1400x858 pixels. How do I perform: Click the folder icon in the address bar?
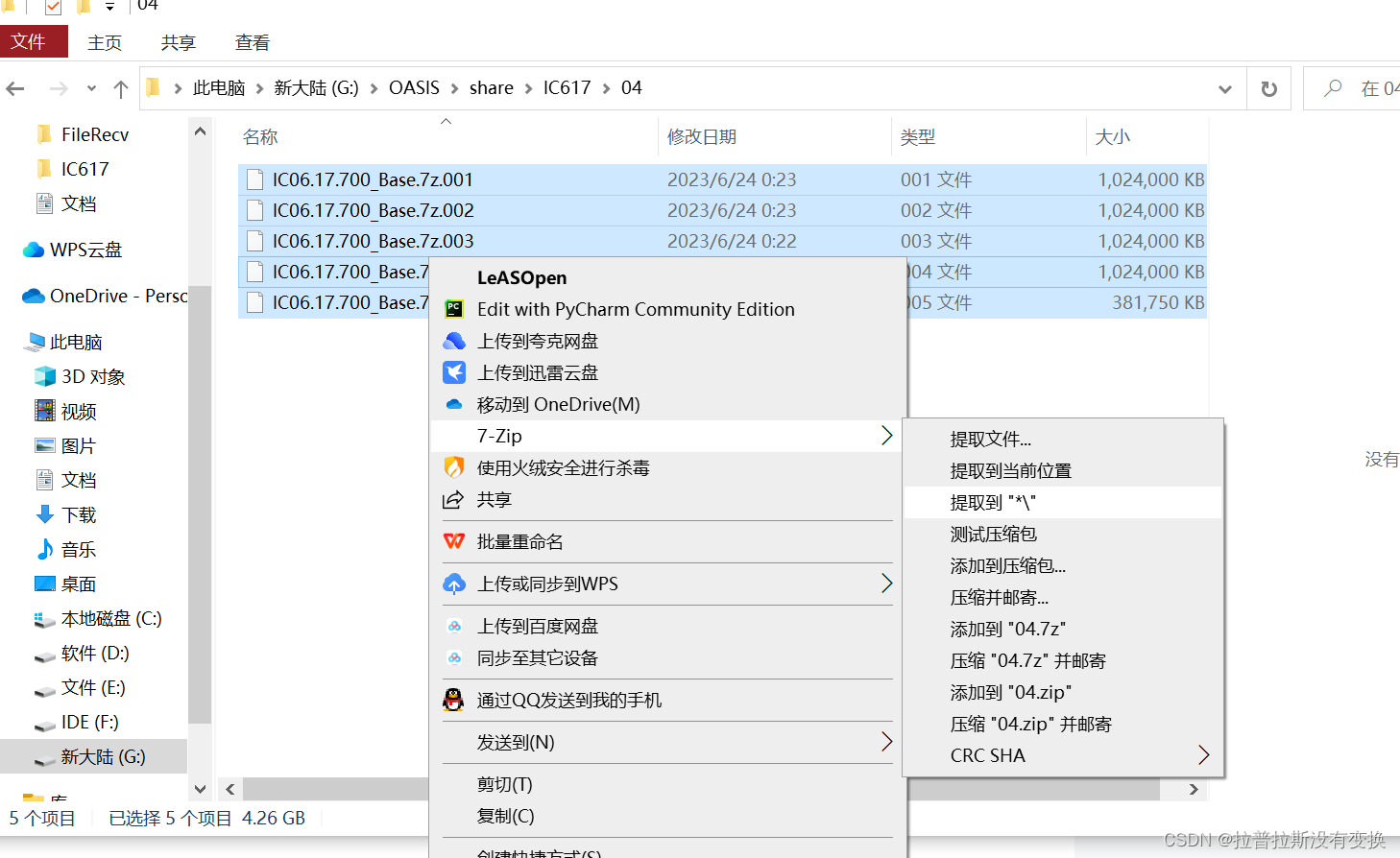click(153, 87)
